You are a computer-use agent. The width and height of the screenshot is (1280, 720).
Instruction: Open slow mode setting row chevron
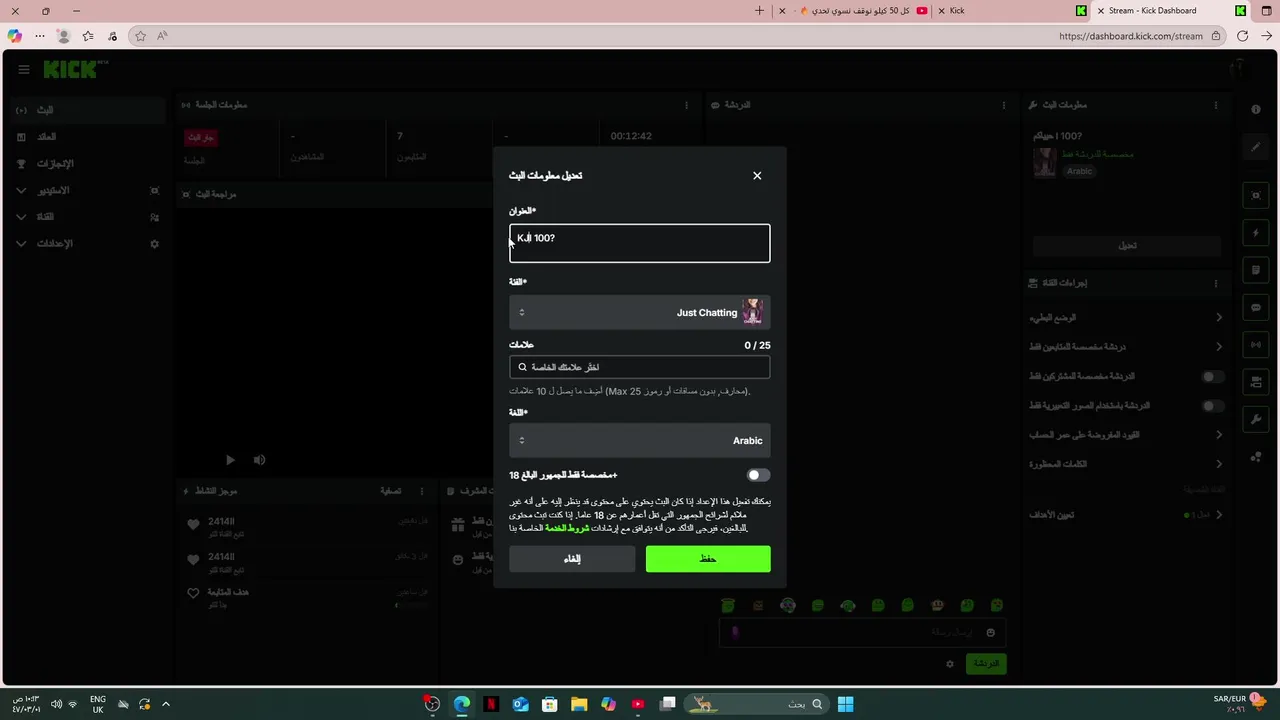pyautogui.click(x=1218, y=318)
